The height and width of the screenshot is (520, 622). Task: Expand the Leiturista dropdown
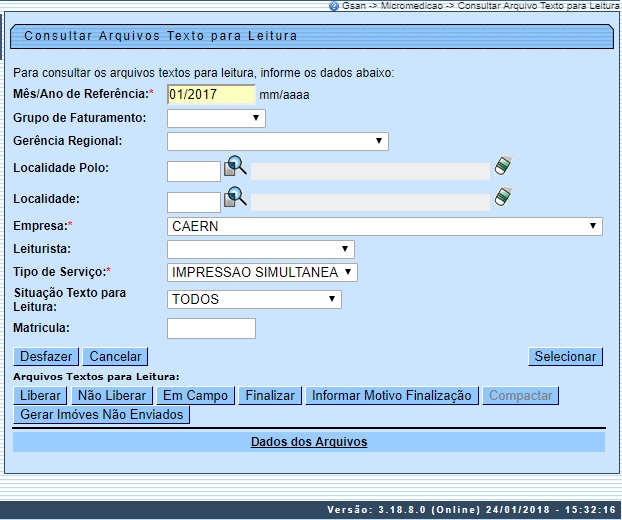click(260, 249)
